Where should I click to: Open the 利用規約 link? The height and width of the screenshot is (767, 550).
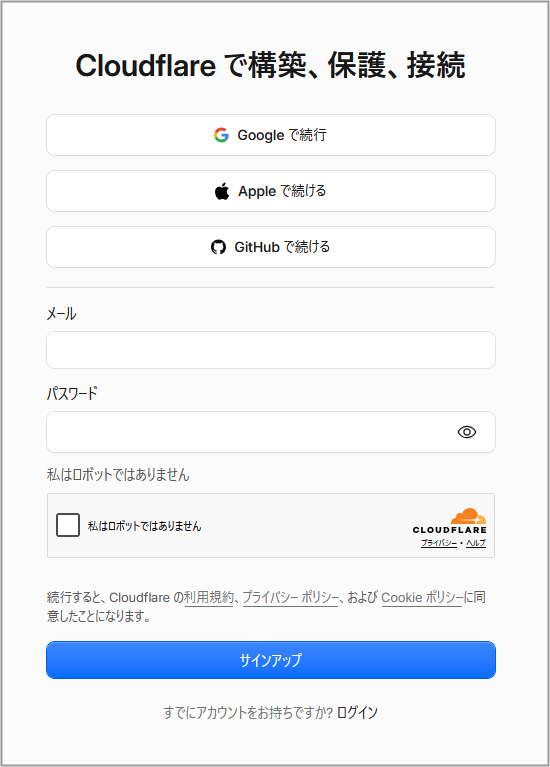coord(209,598)
